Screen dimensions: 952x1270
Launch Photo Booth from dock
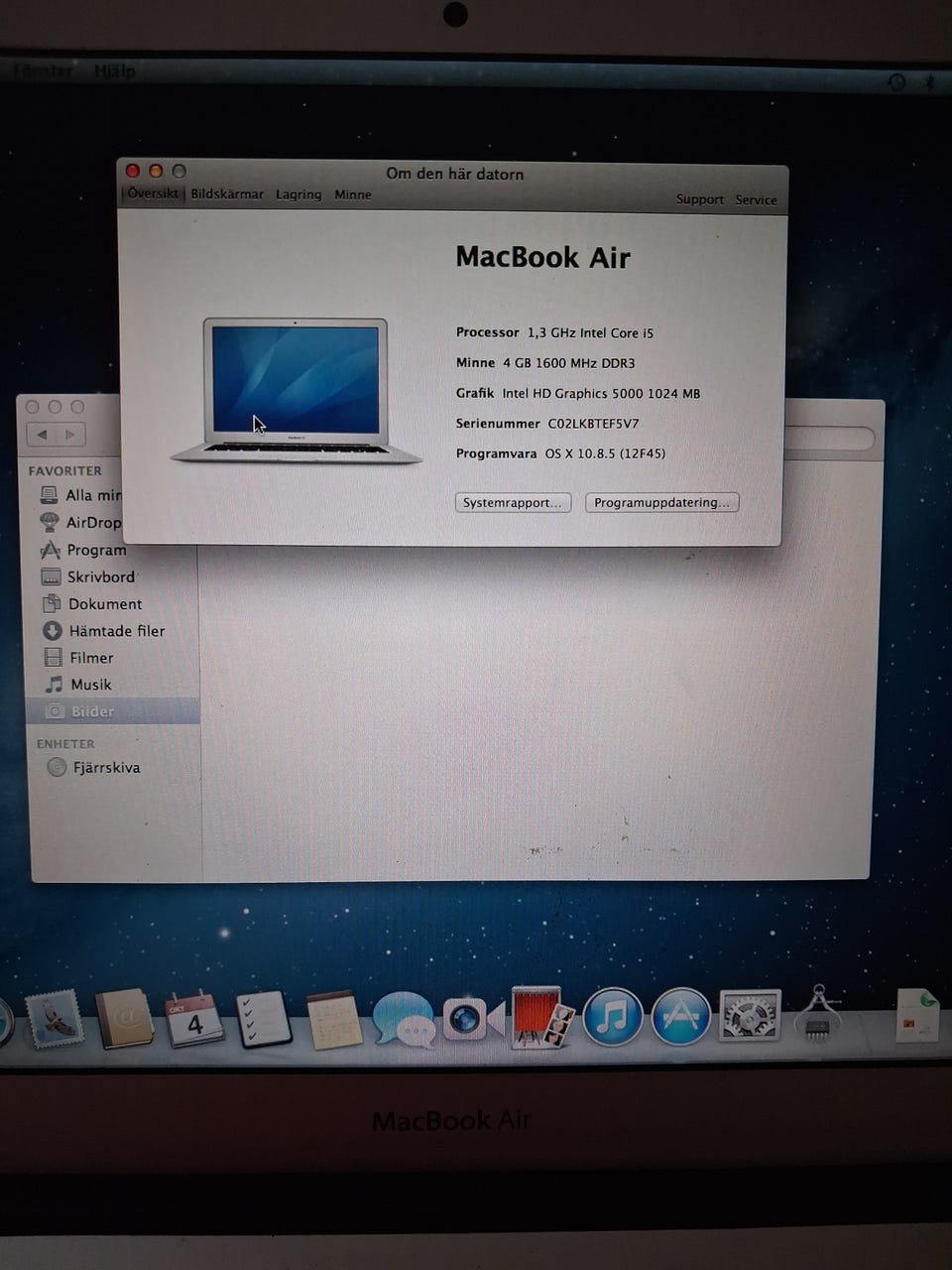[542, 1017]
